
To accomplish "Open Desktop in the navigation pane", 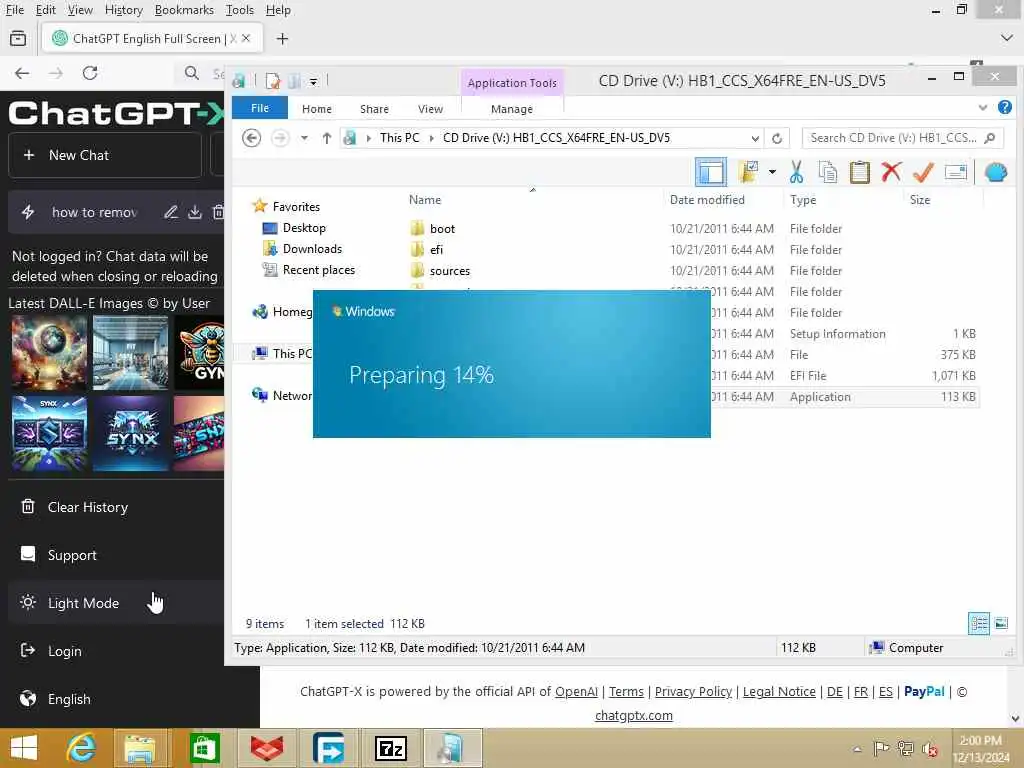I will [304, 228].
